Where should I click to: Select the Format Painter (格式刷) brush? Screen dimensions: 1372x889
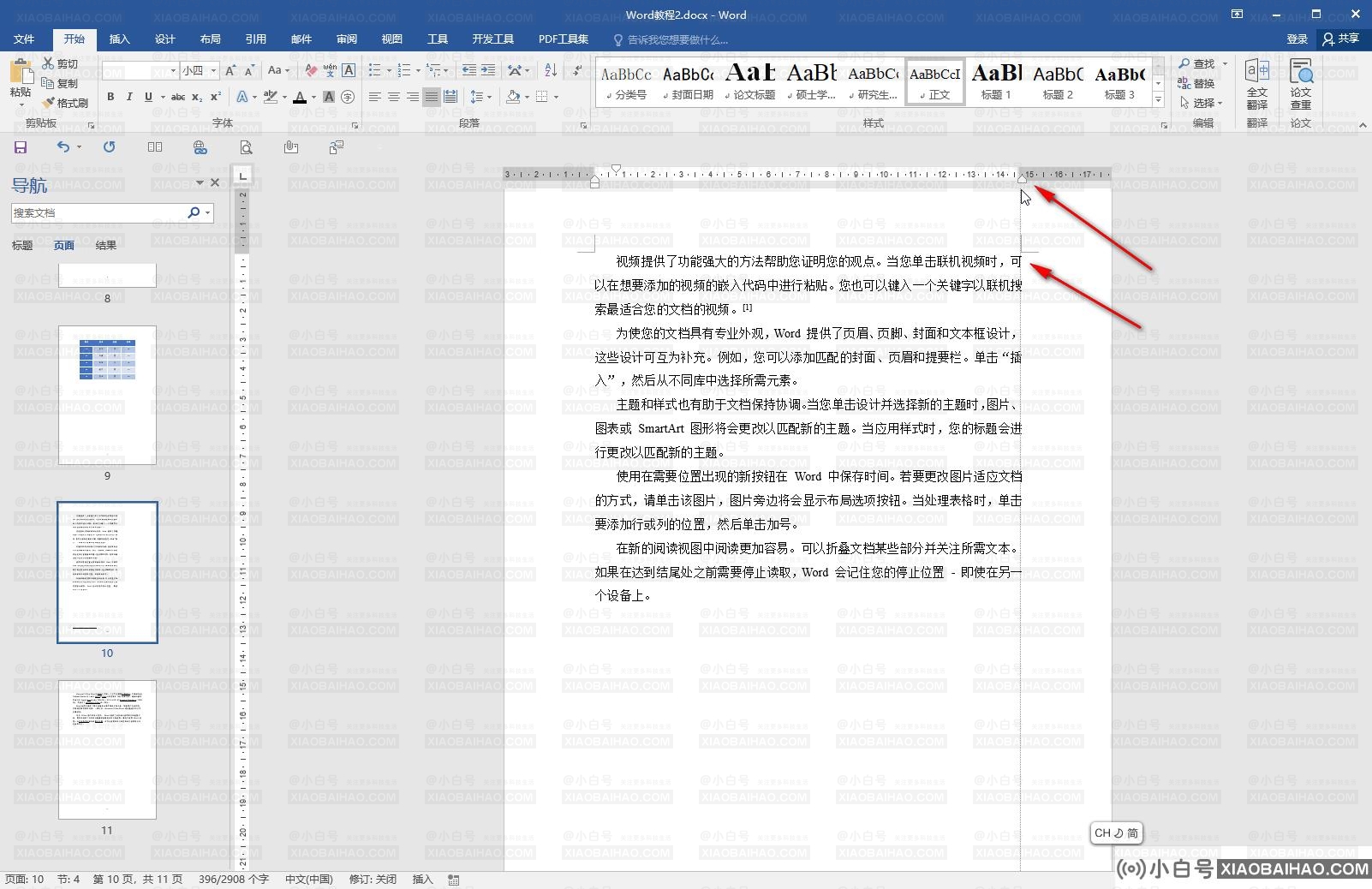(x=48, y=103)
